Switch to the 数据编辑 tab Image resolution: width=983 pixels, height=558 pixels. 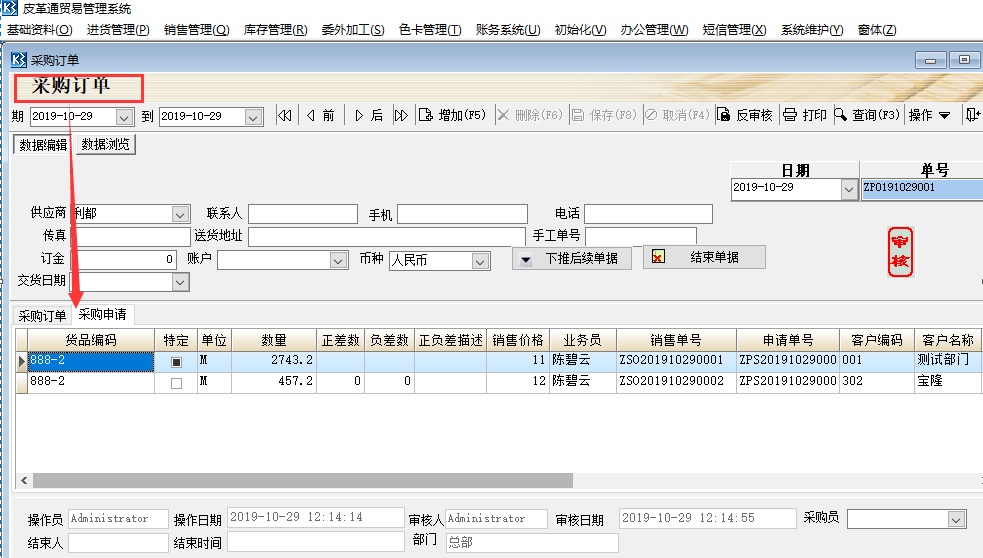[43, 145]
